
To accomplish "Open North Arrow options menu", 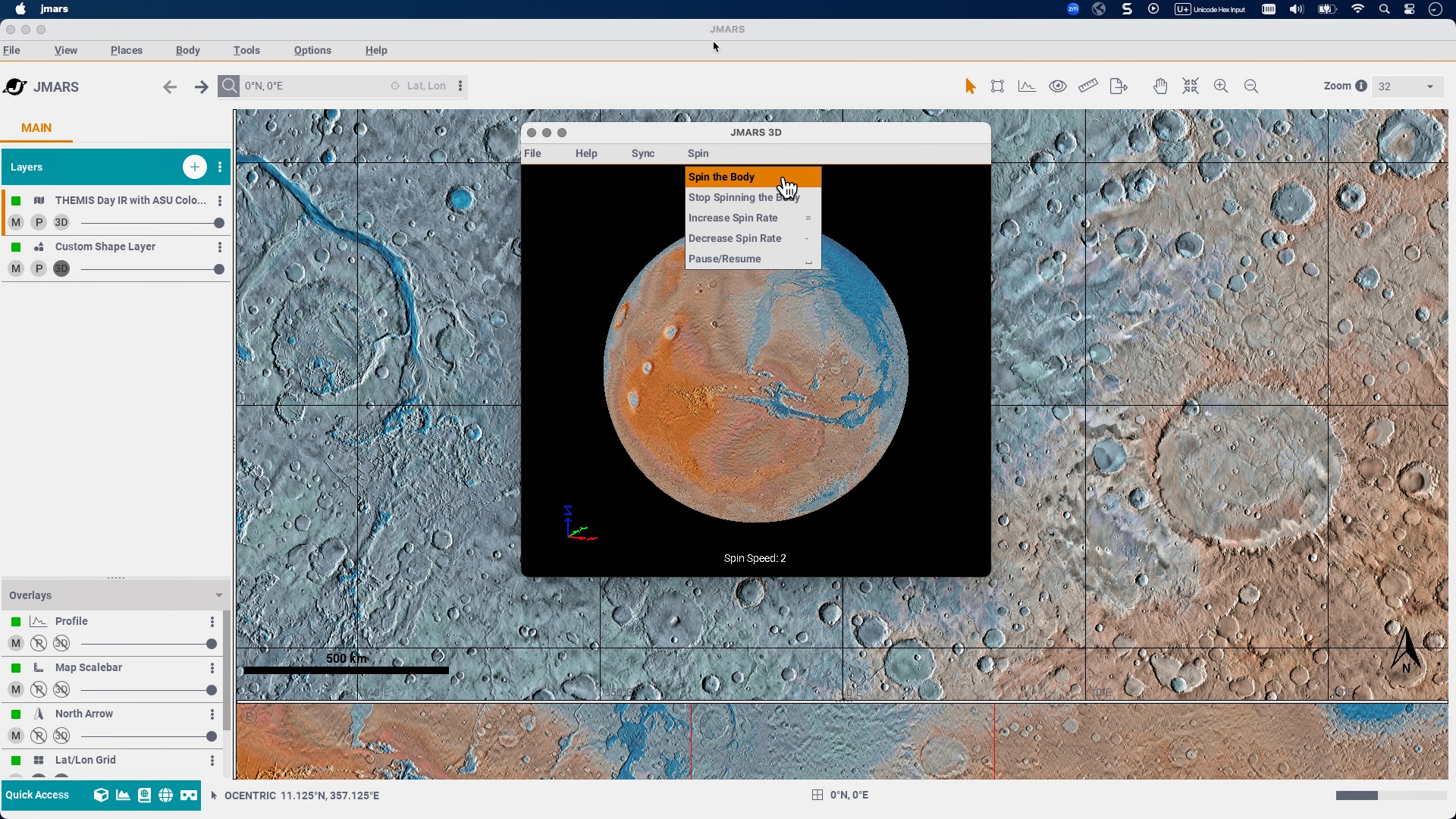I will click(x=212, y=714).
